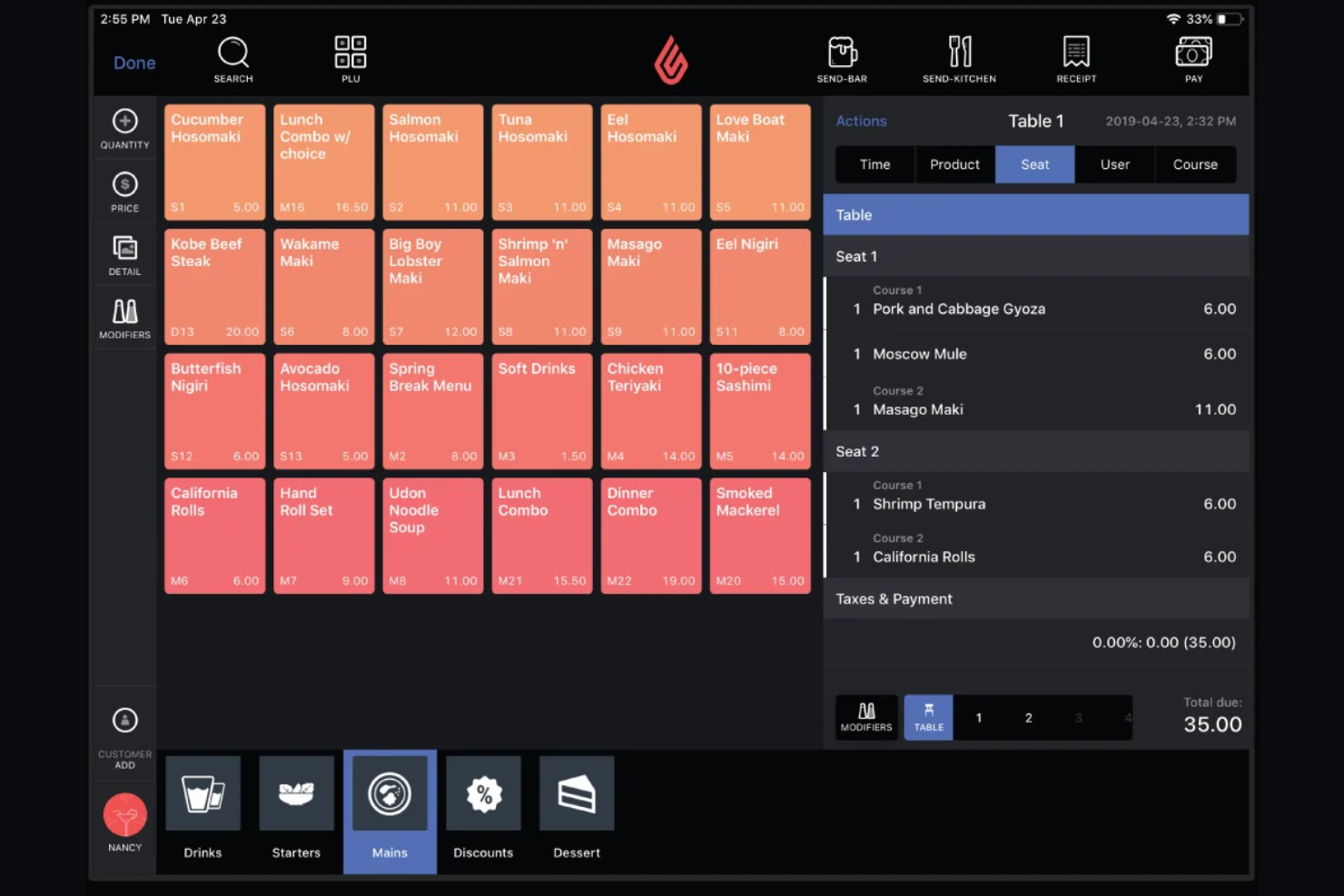1344x896 pixels.
Task: Send the order to the kitchen
Action: click(x=959, y=57)
